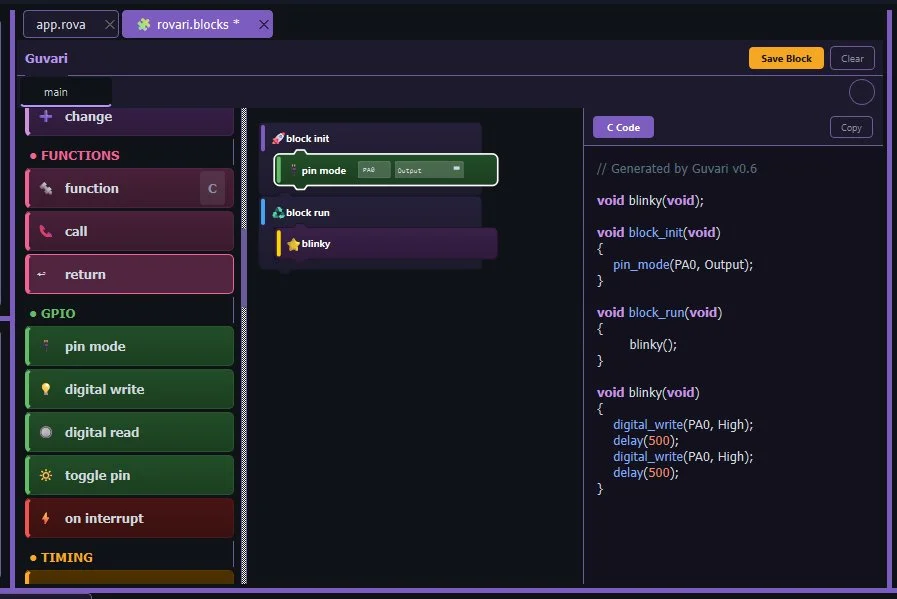Click the Save Block button

[x=786, y=58]
